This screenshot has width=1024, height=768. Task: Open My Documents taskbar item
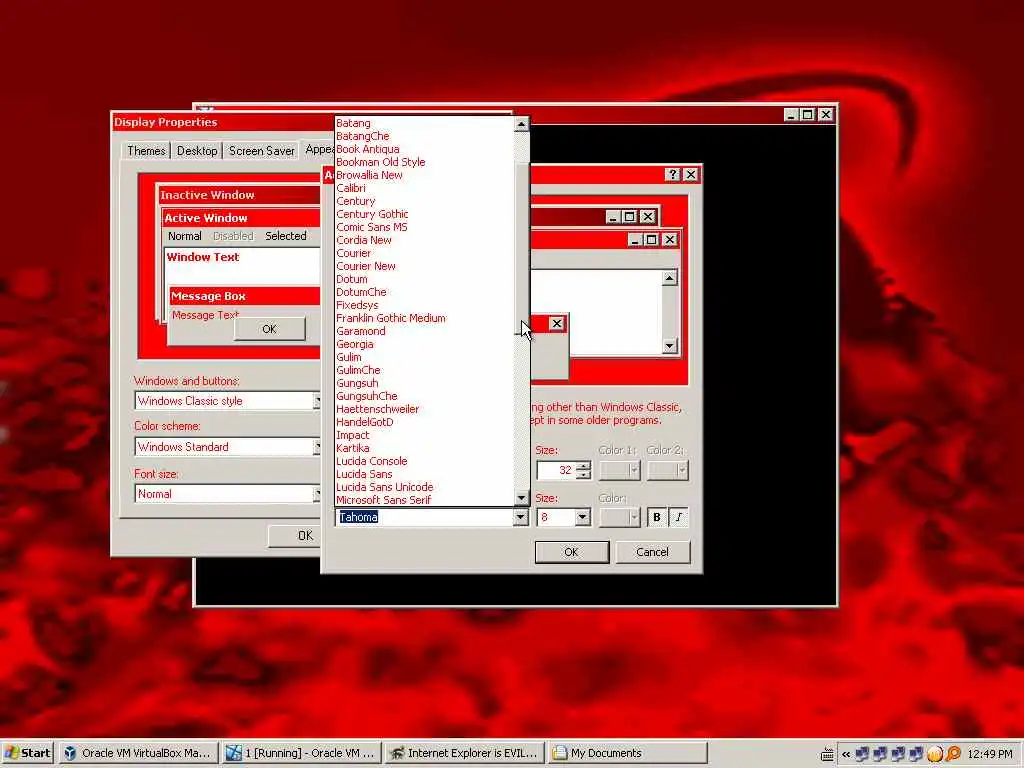point(627,753)
